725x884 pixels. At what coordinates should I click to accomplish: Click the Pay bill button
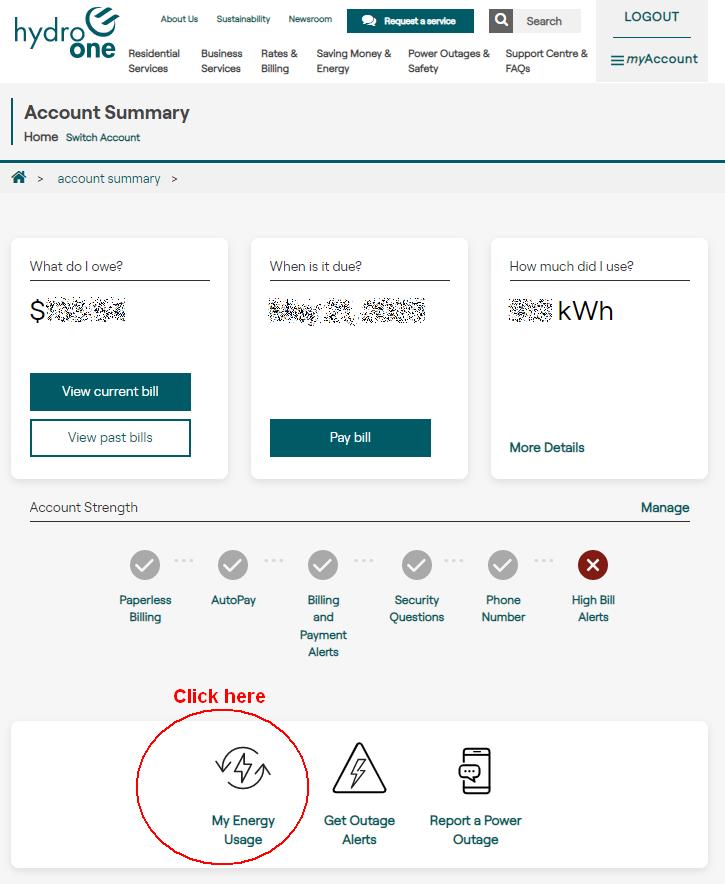(350, 437)
